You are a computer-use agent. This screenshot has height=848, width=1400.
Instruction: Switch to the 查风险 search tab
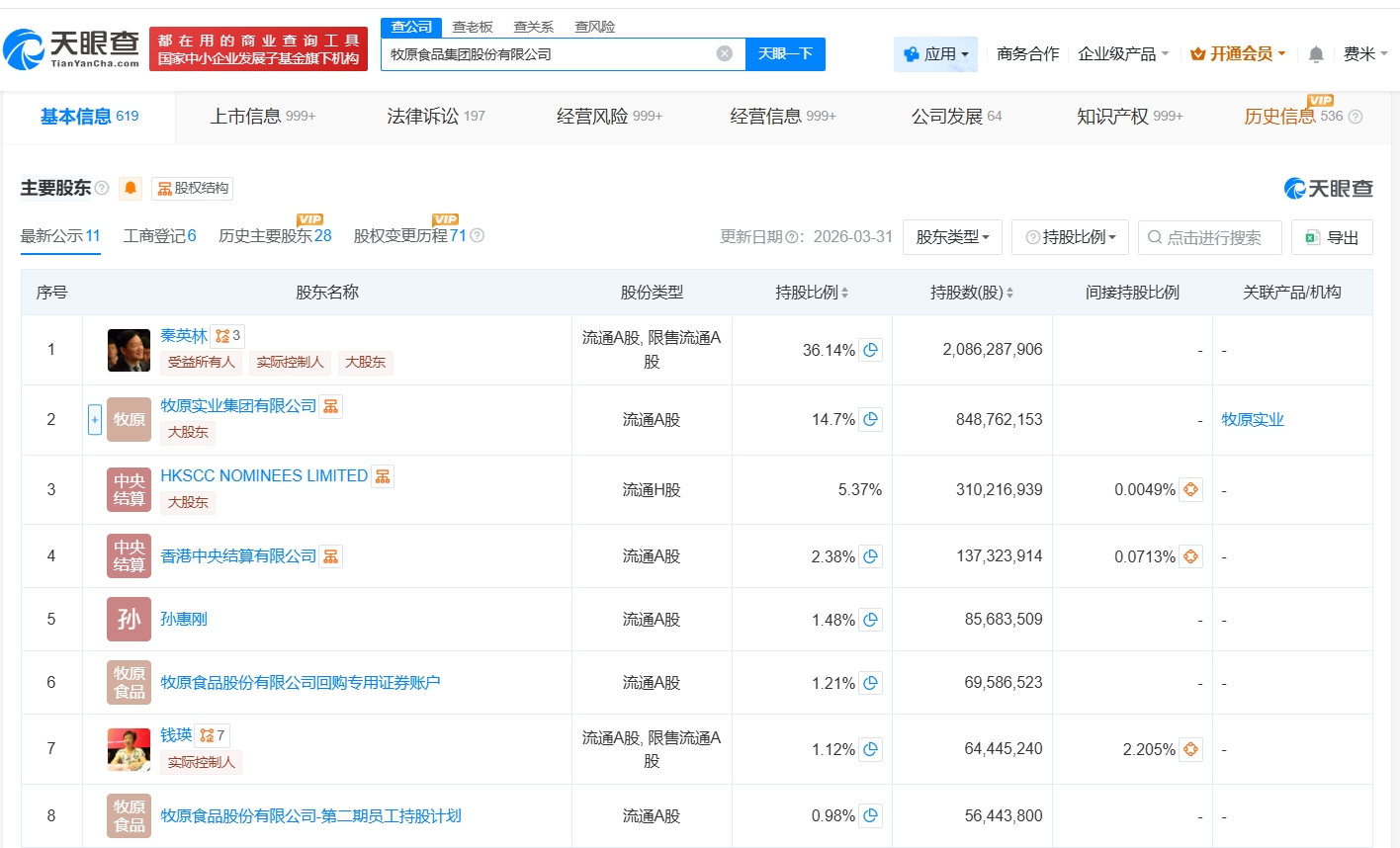pyautogui.click(x=595, y=27)
